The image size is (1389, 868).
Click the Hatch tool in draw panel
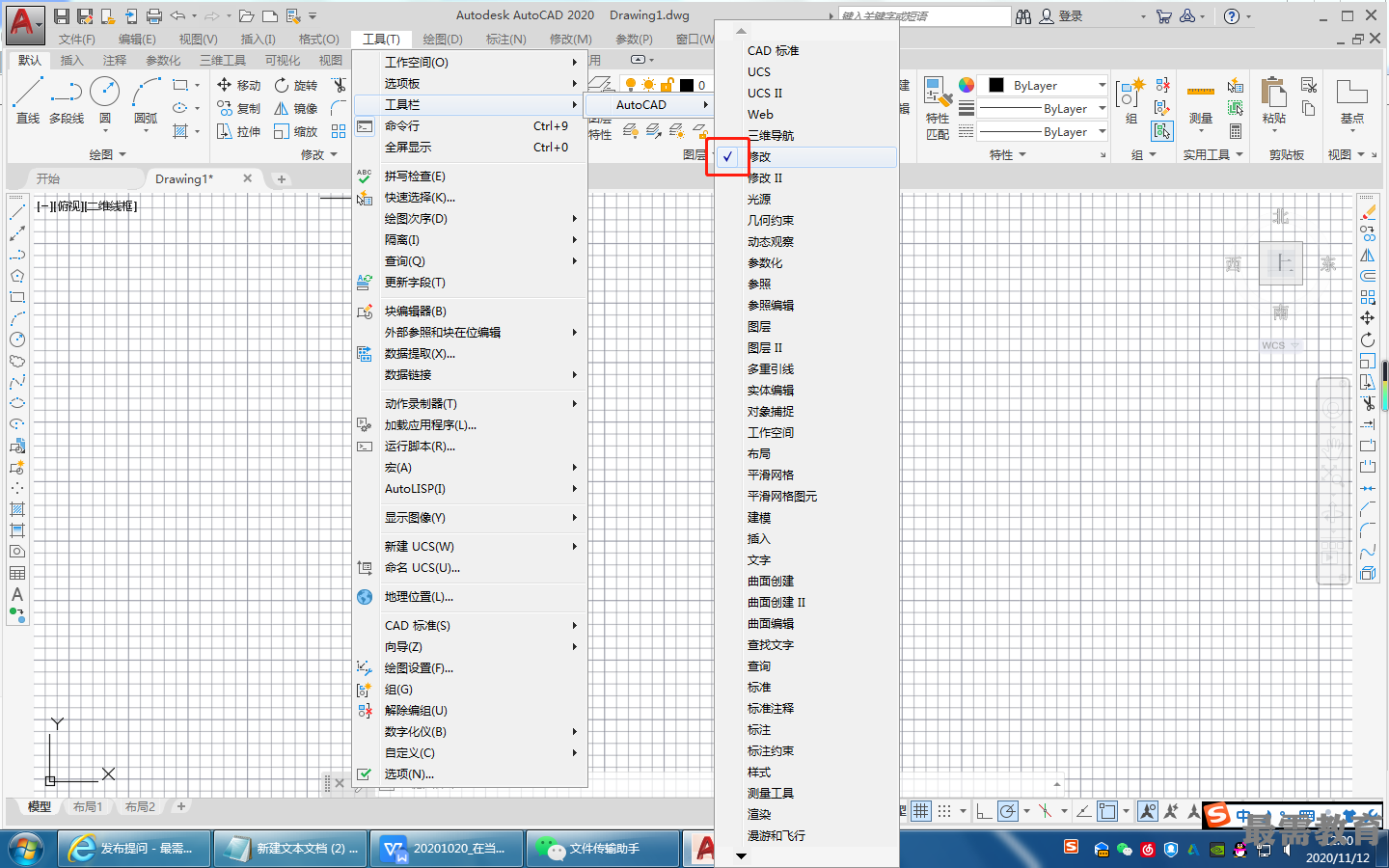point(180,131)
